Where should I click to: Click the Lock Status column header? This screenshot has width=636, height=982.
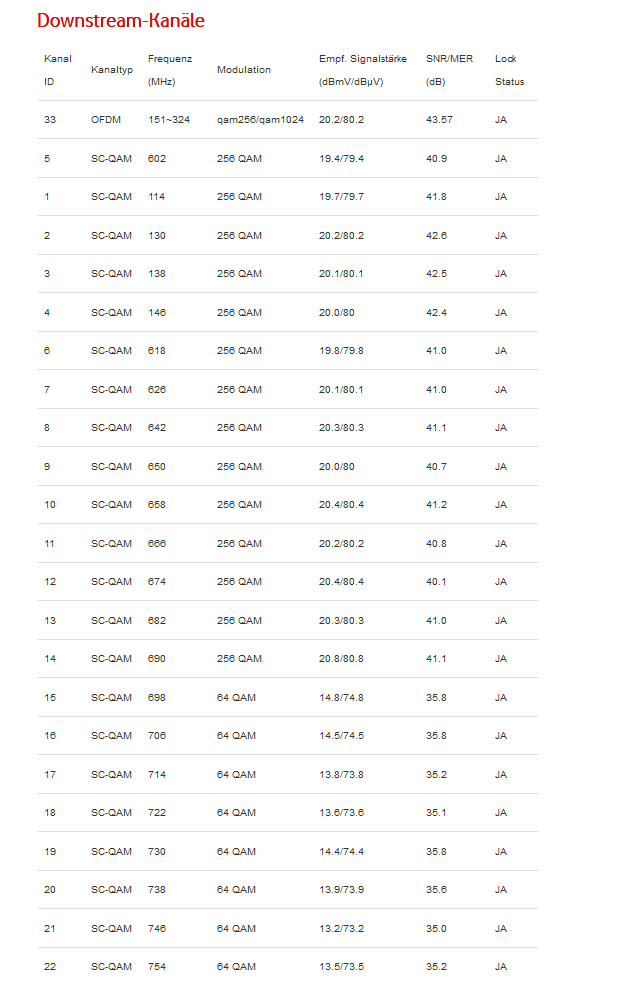[x=508, y=70]
